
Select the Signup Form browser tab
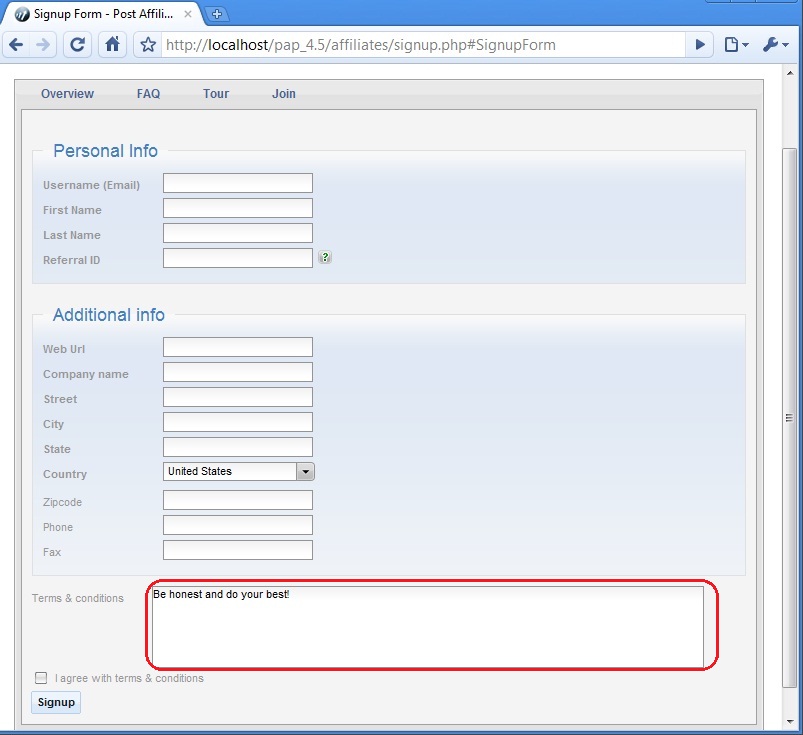pos(102,14)
